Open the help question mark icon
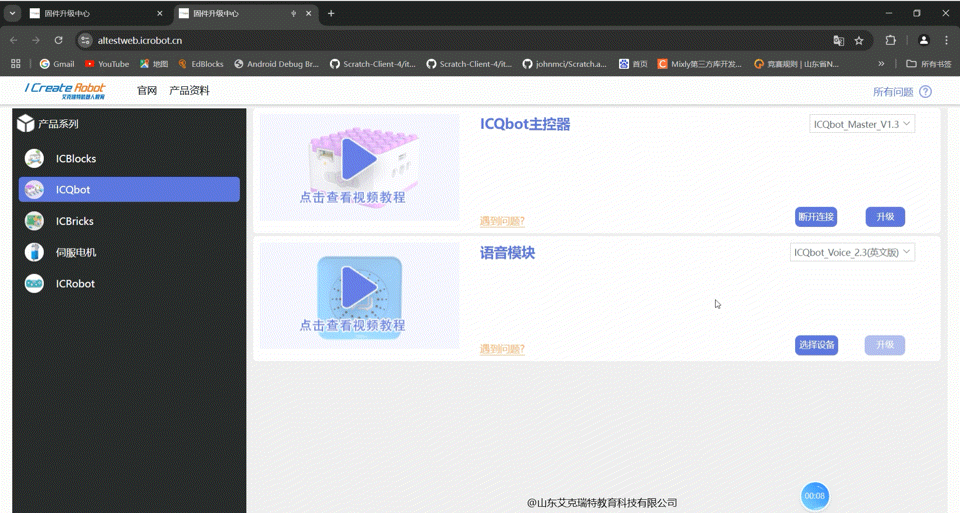 (x=926, y=92)
